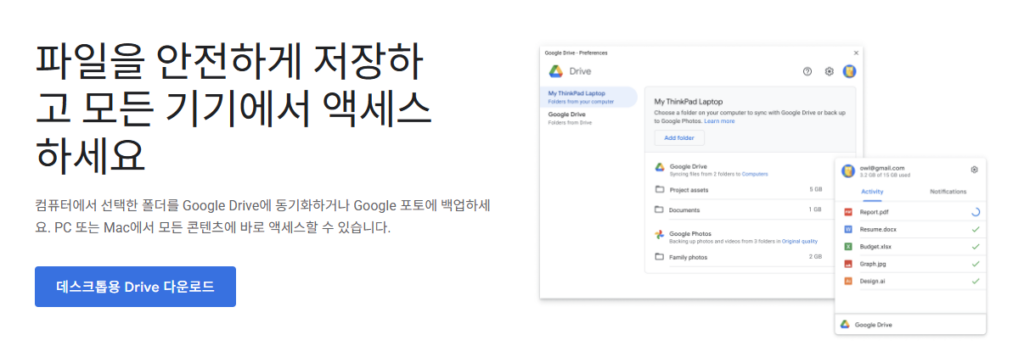1024x363 pixels.
Task: Click the folder icon beside Documents
Action: tap(659, 210)
